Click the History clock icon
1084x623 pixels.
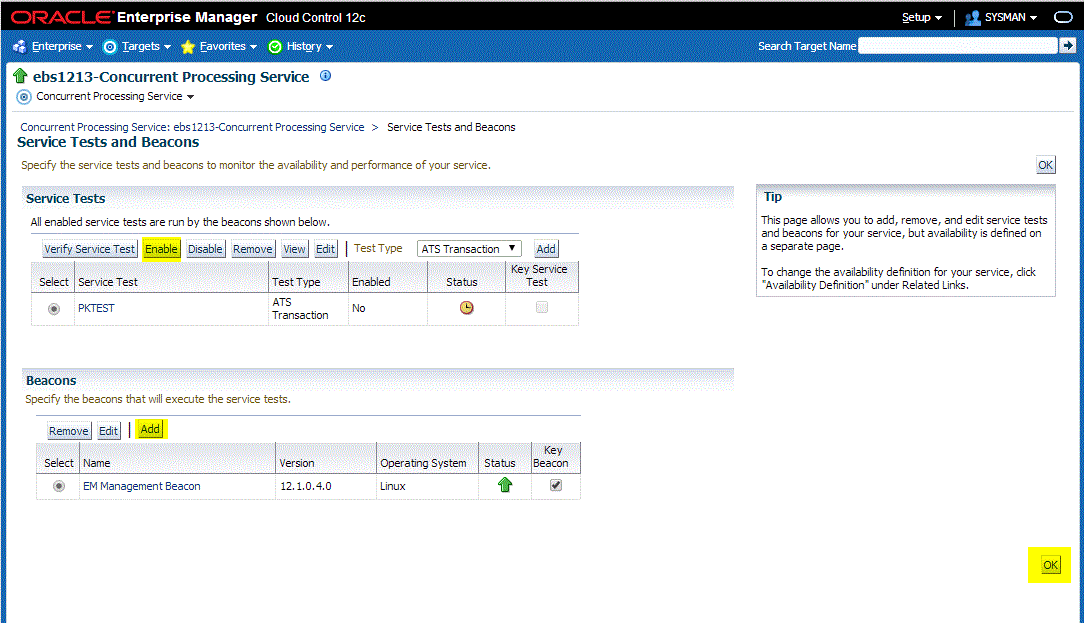point(275,46)
